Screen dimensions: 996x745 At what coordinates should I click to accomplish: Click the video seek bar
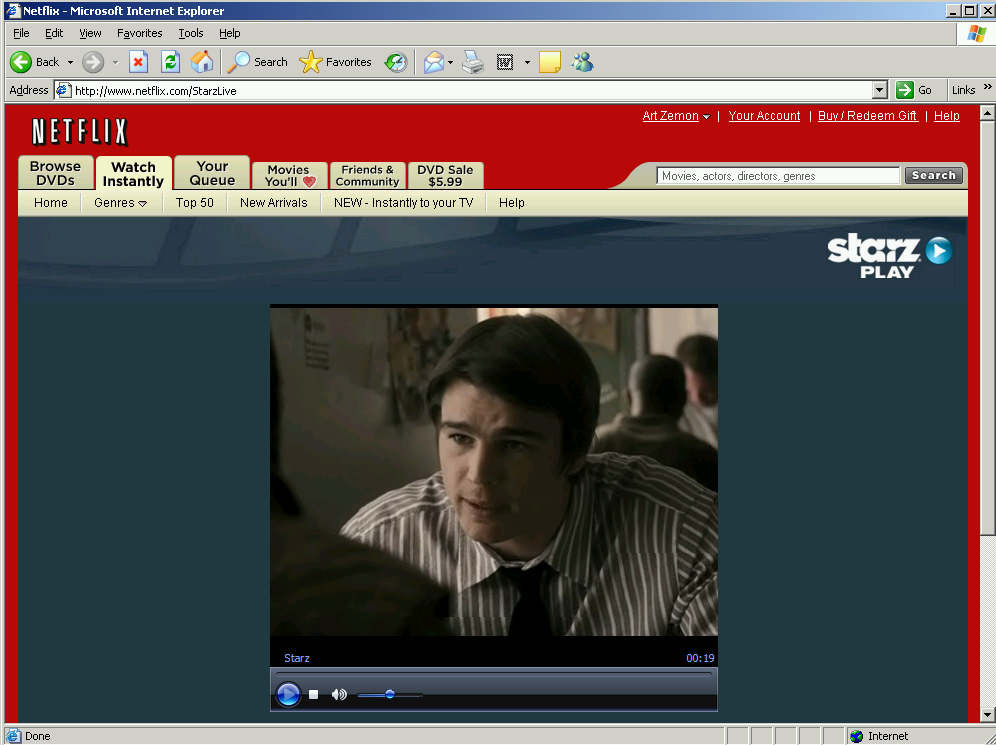coord(494,674)
